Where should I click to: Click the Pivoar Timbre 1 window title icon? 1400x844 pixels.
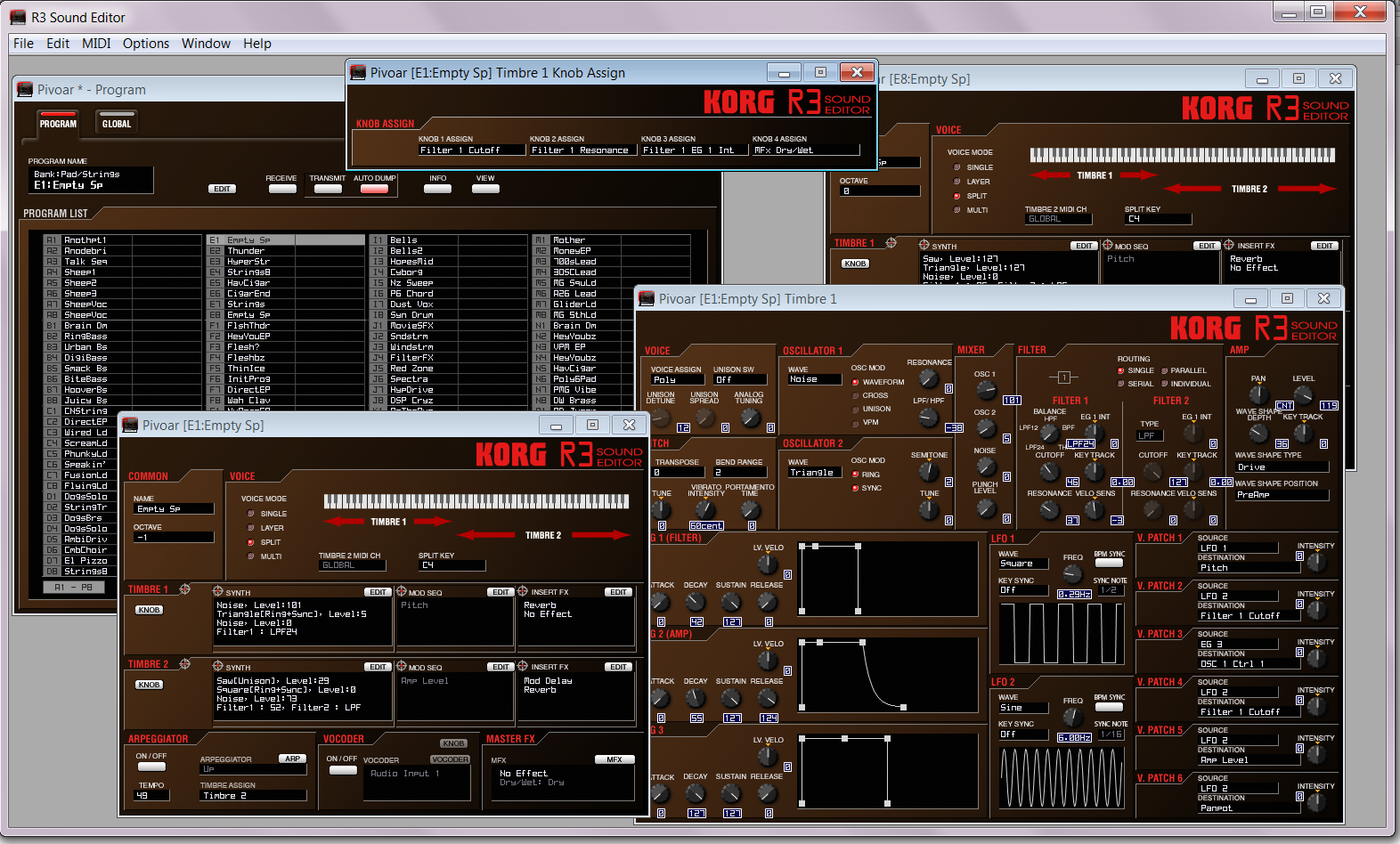pos(647,298)
